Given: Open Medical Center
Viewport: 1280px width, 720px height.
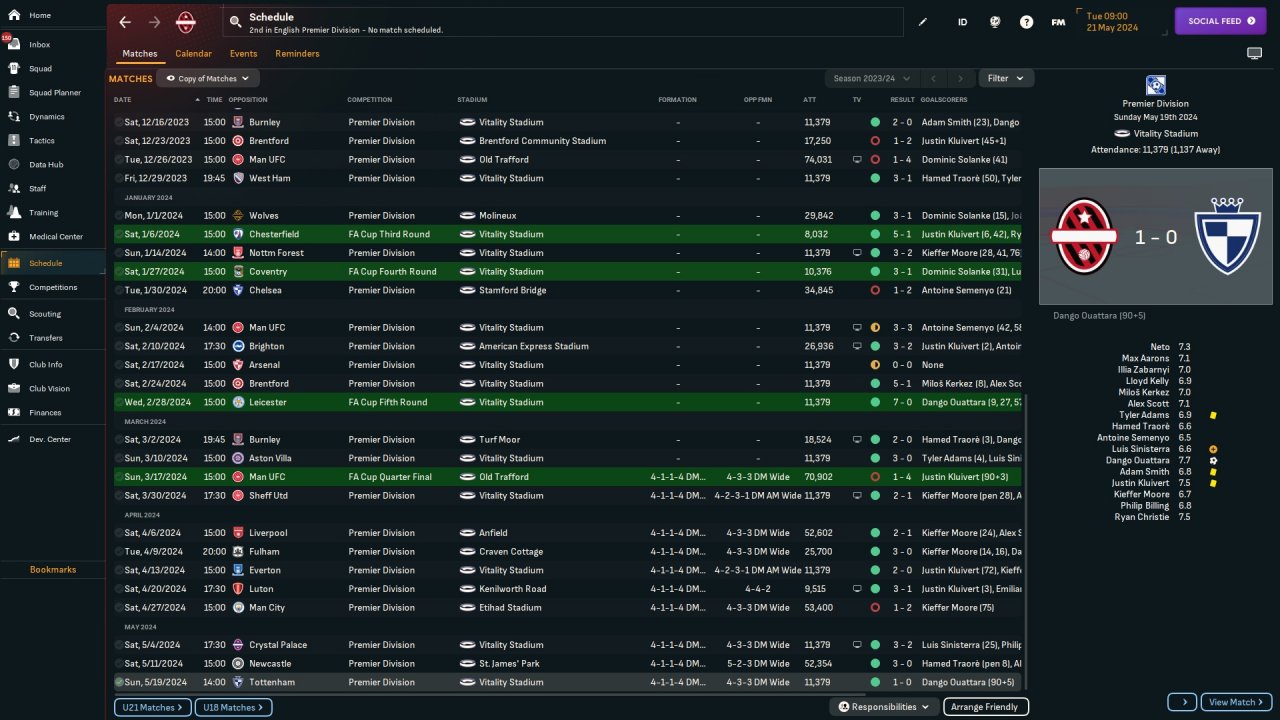Looking at the screenshot, I should click(x=52, y=237).
